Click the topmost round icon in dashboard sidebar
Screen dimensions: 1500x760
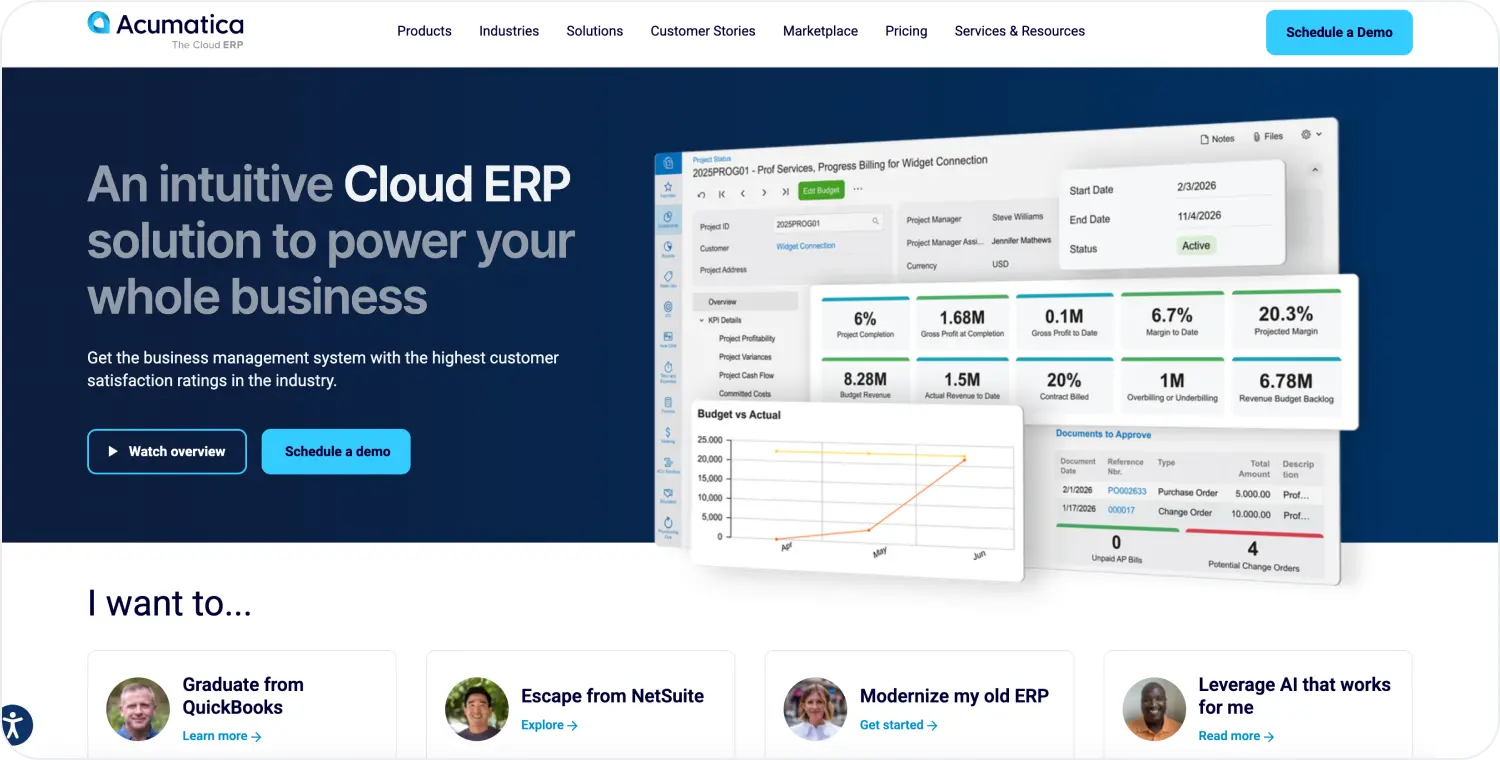coord(668,163)
